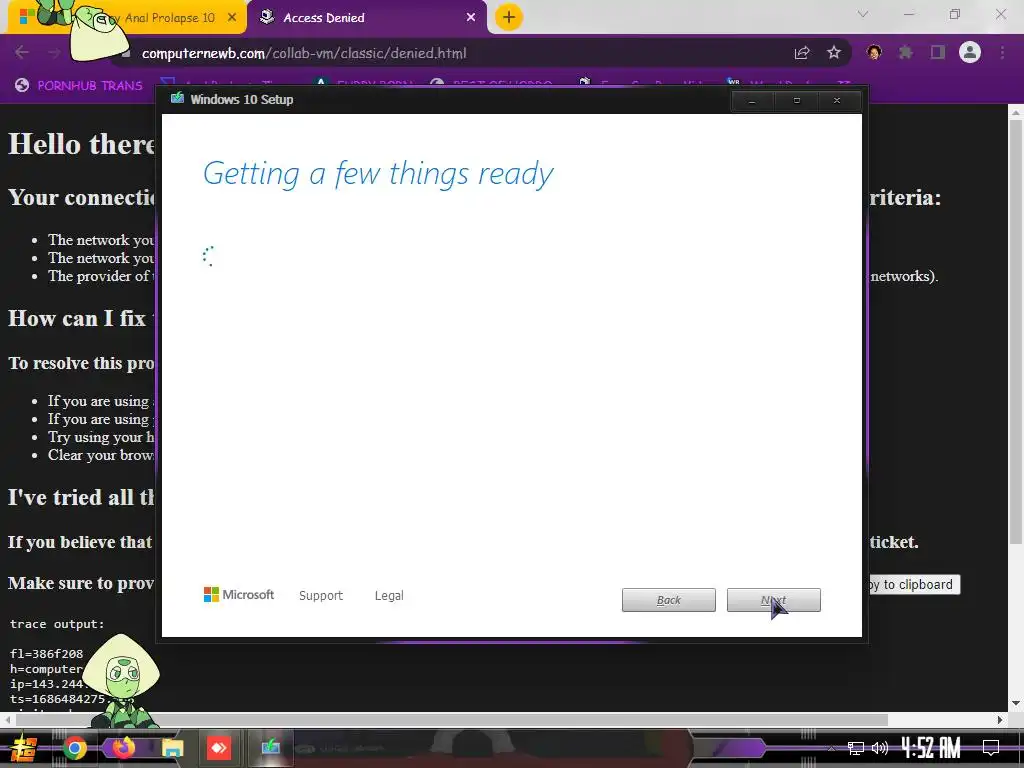The width and height of the screenshot is (1024, 768).
Task: Copy trace output with clipboard button
Action: click(x=914, y=584)
